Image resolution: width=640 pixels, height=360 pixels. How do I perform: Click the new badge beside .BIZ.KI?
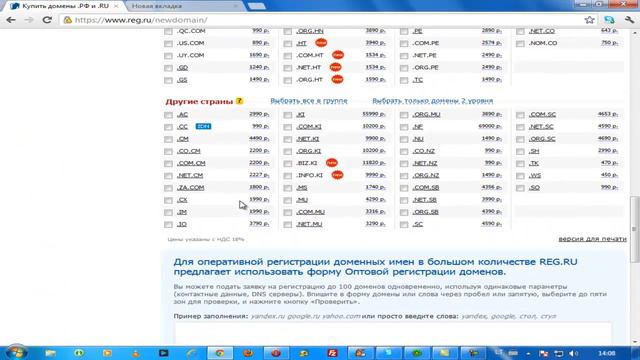point(331,162)
